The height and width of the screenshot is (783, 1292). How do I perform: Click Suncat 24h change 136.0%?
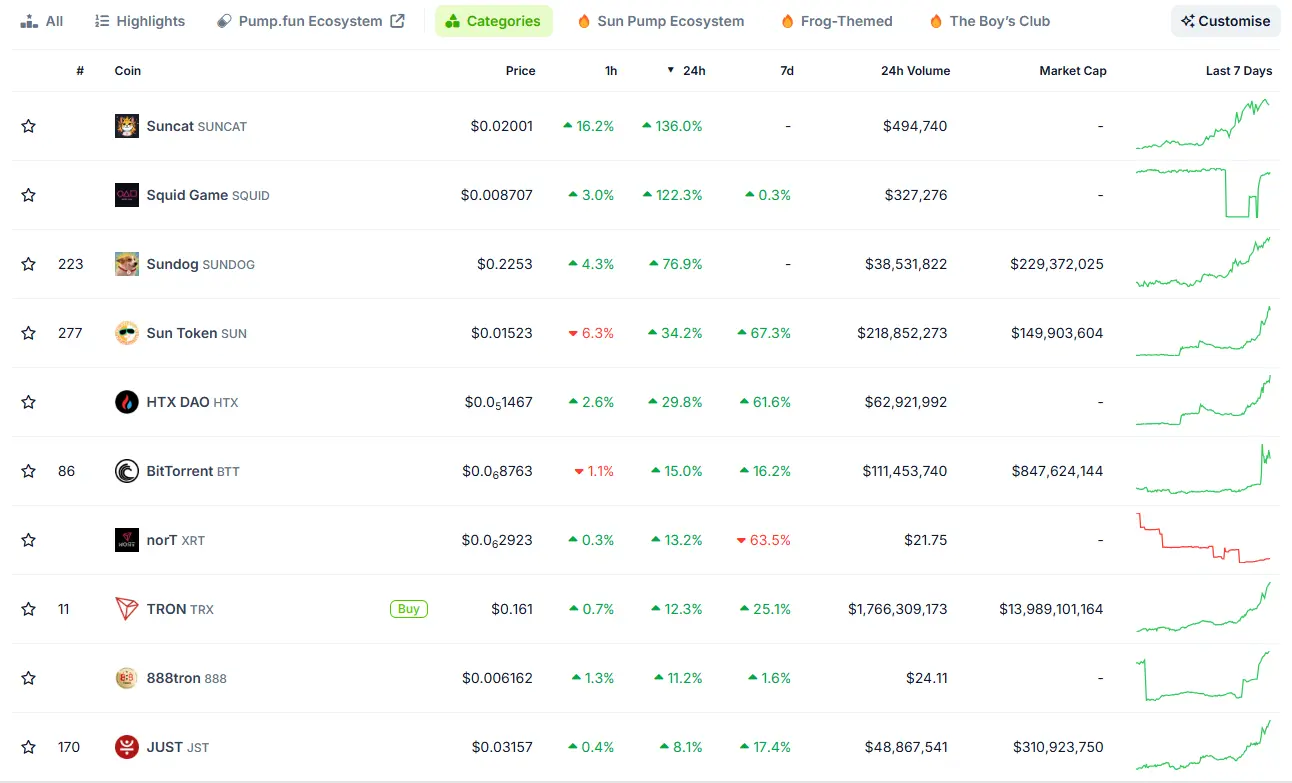point(672,126)
